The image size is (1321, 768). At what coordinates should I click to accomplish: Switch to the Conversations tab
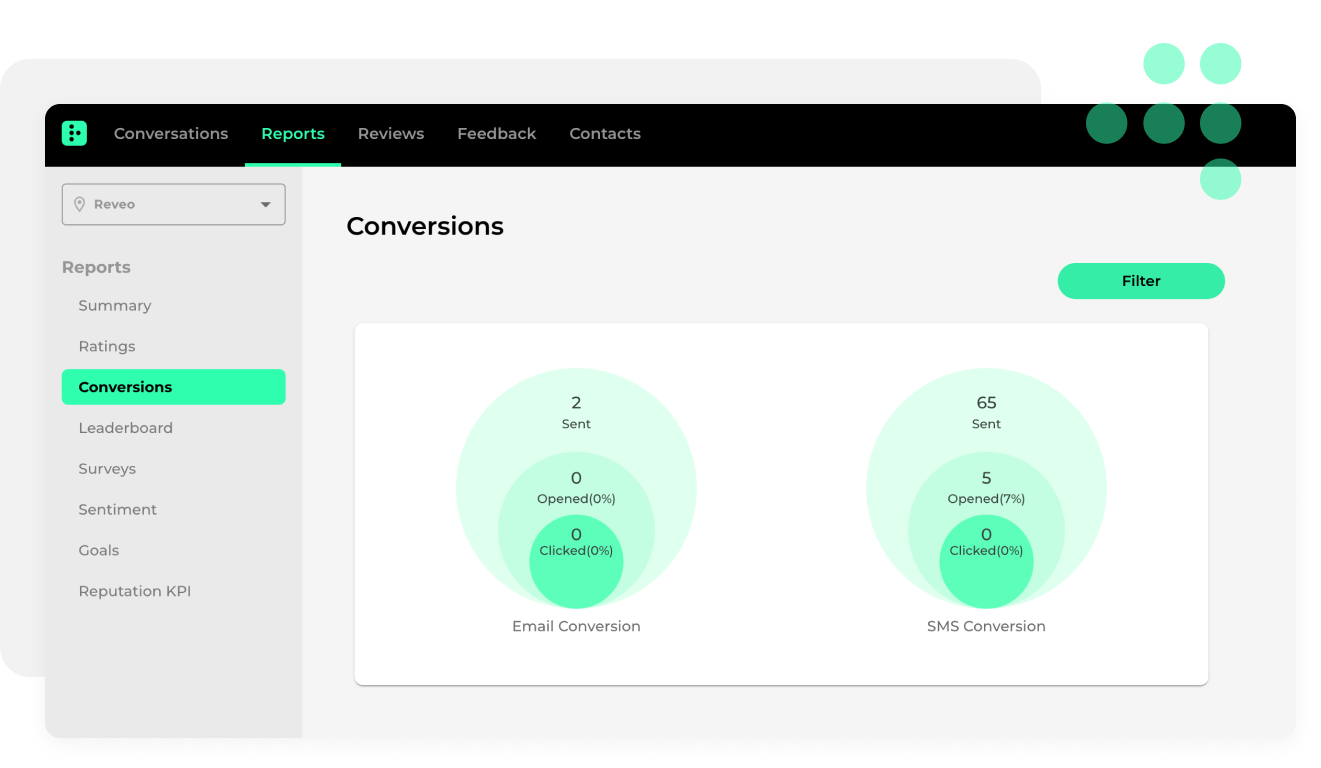(x=171, y=133)
